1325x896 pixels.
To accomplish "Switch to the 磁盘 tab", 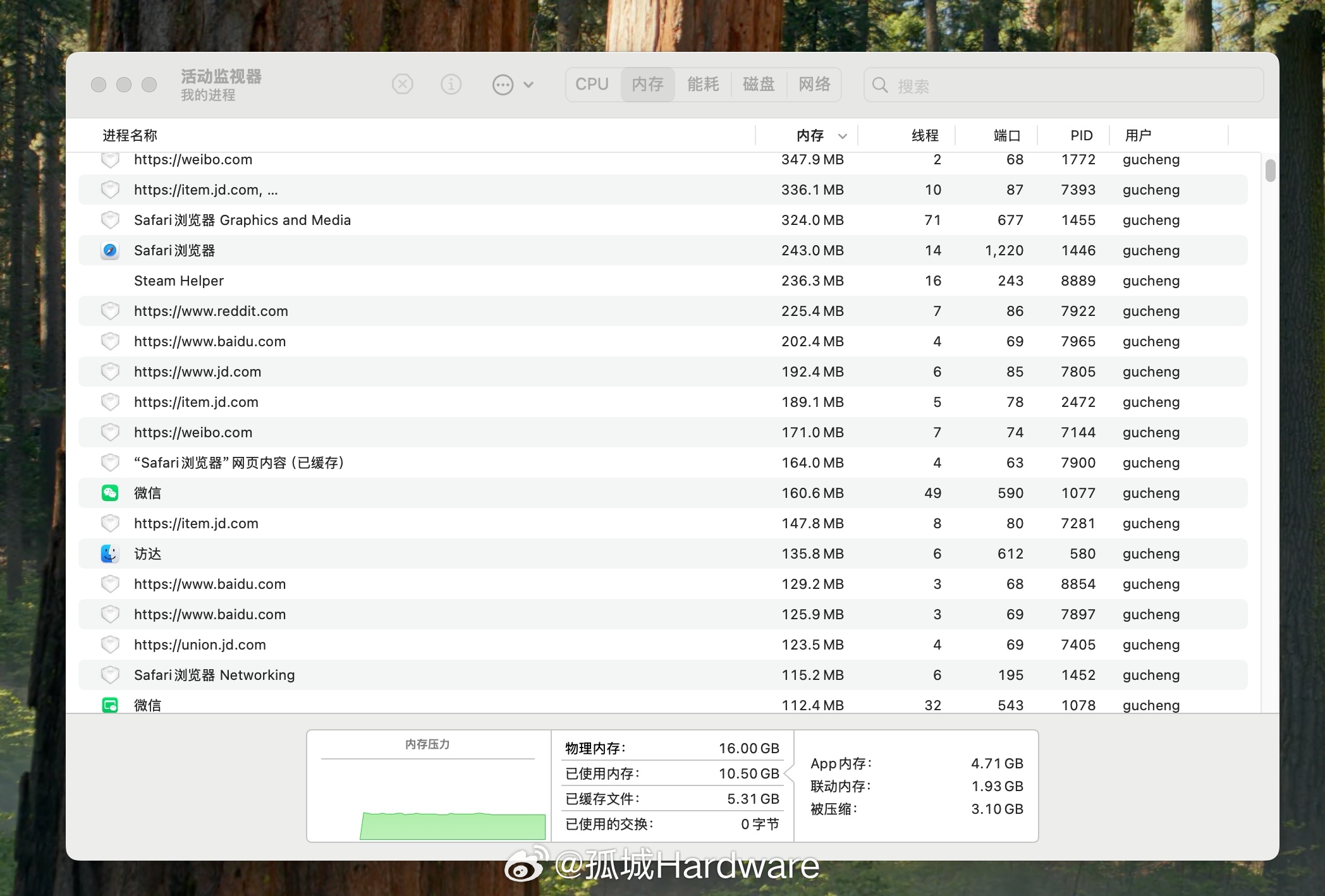I will tap(759, 84).
